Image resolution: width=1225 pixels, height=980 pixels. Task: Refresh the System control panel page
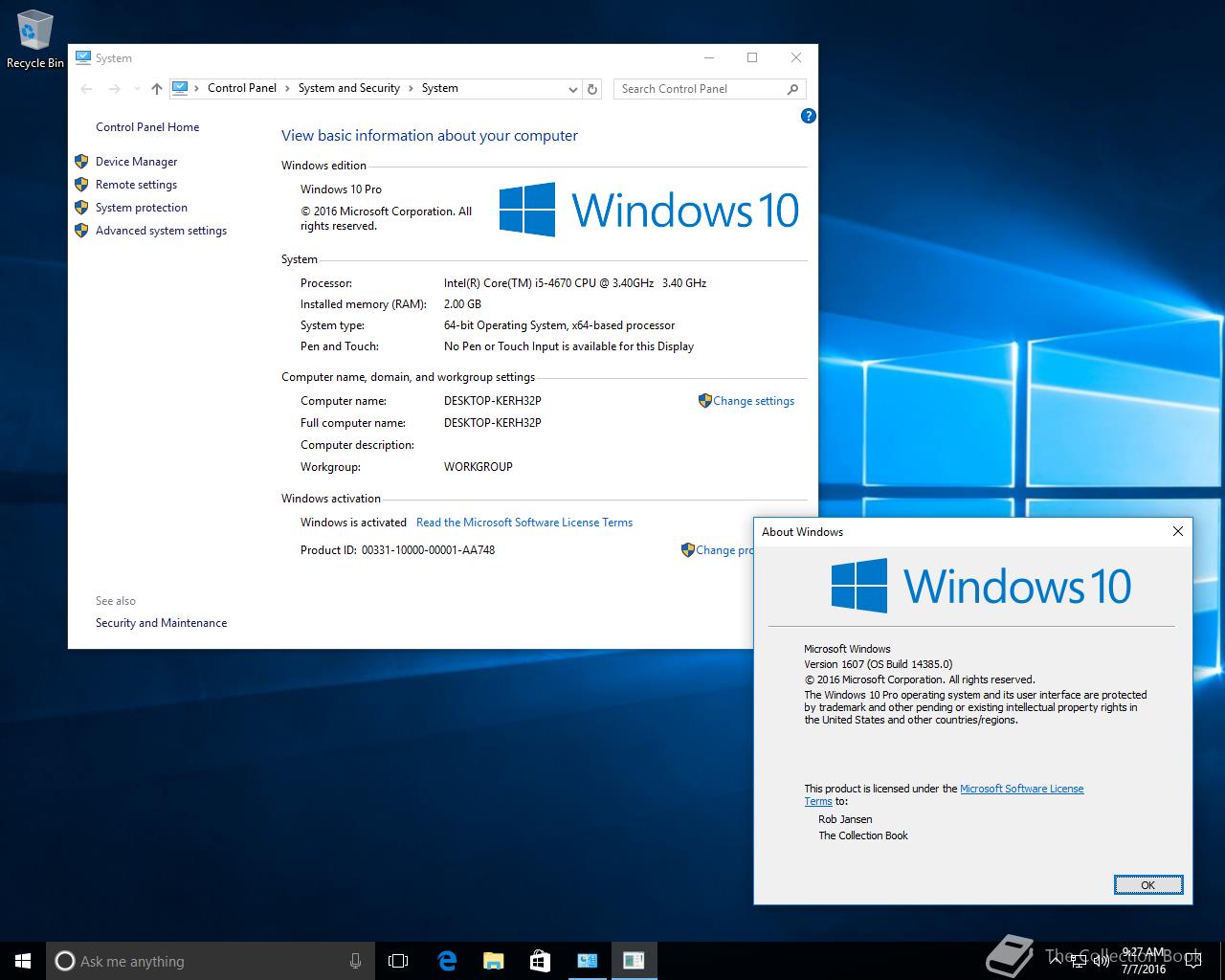click(592, 89)
